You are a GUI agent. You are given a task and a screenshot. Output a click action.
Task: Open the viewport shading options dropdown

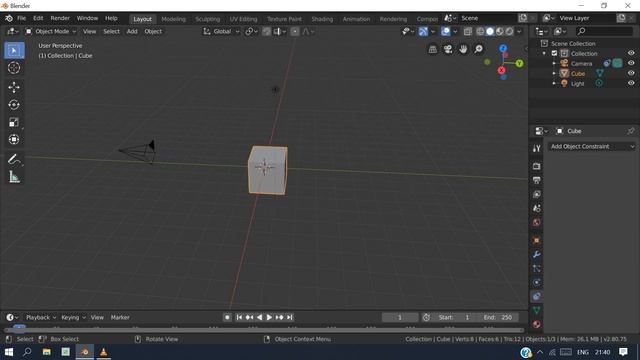[519, 31]
